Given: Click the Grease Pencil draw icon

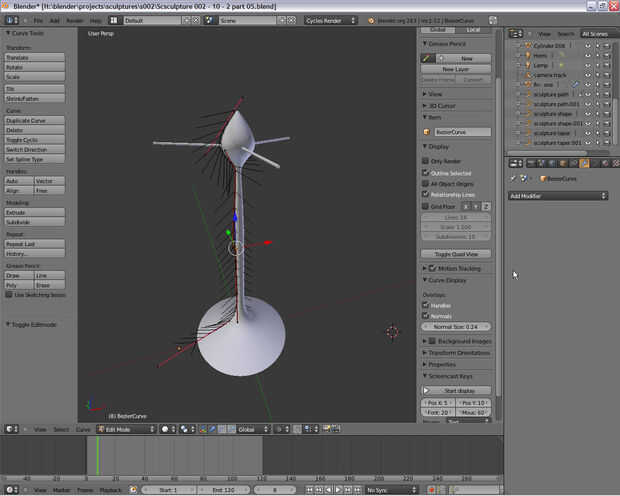Looking at the screenshot, I should click(428, 58).
